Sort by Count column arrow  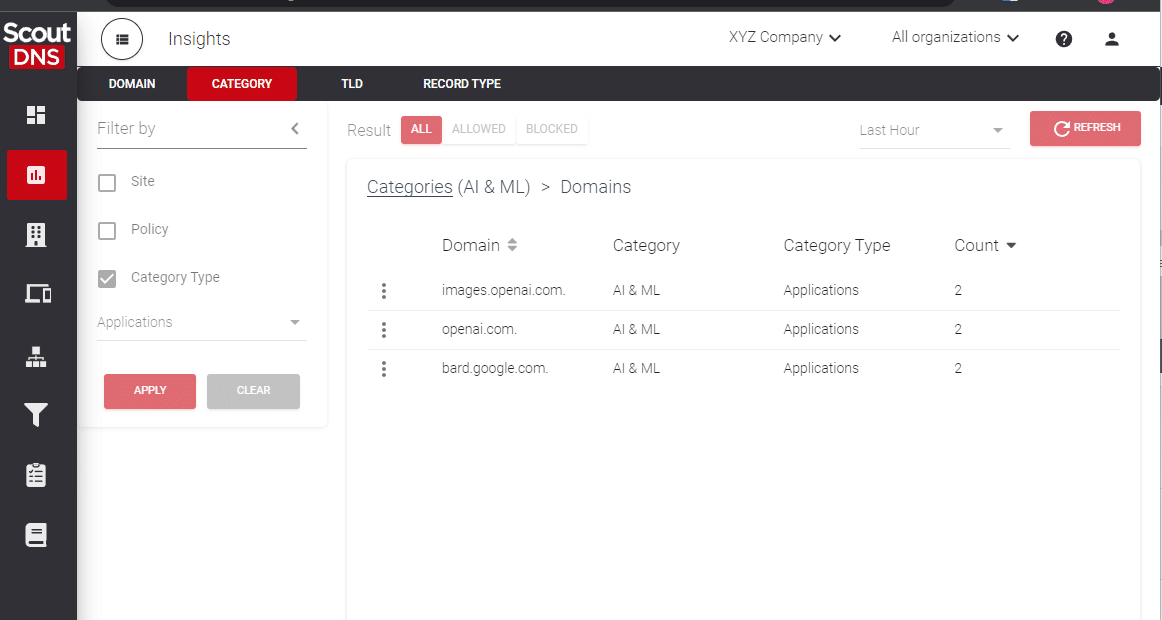coord(1012,246)
